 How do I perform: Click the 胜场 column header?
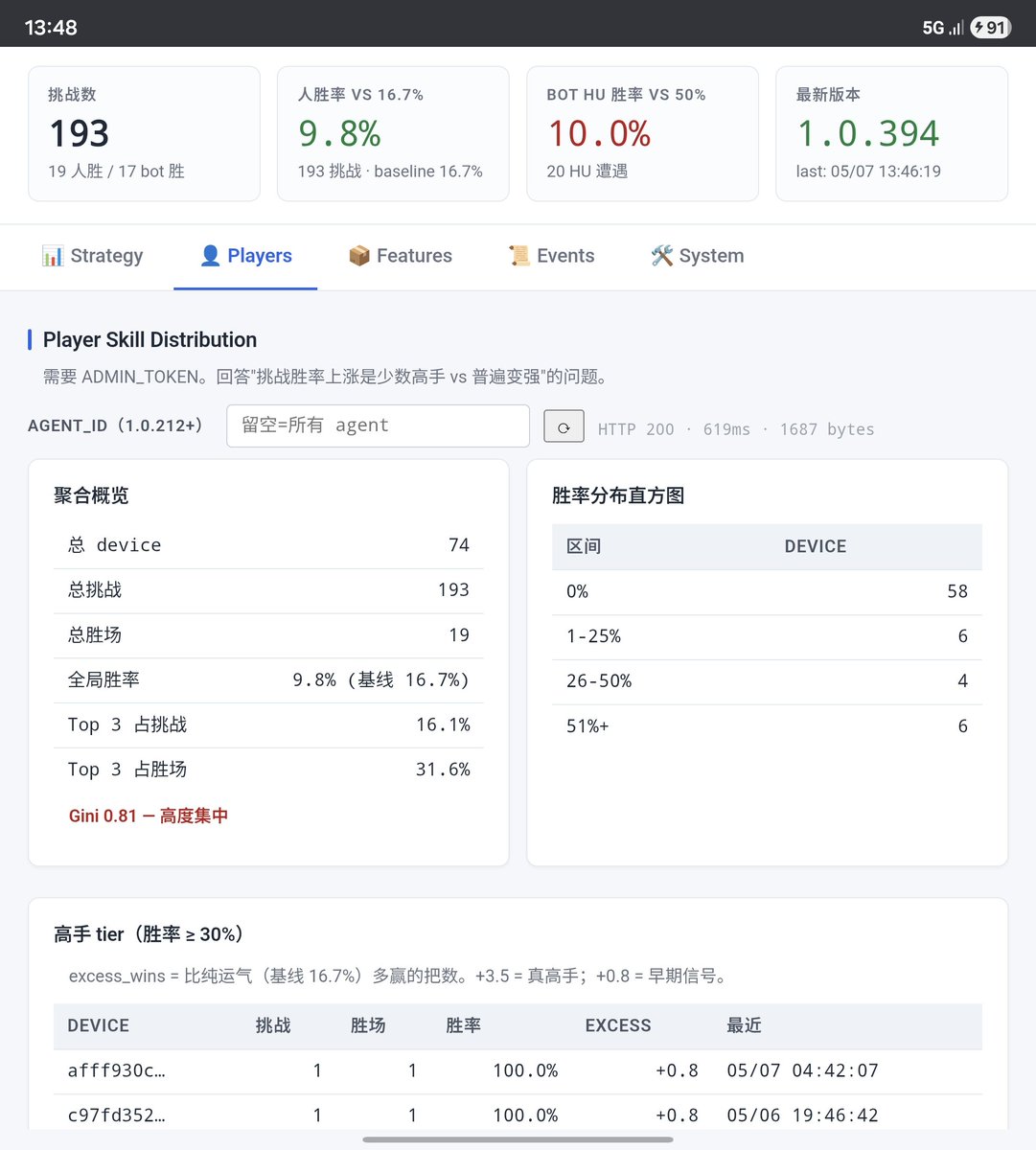[x=368, y=1025]
